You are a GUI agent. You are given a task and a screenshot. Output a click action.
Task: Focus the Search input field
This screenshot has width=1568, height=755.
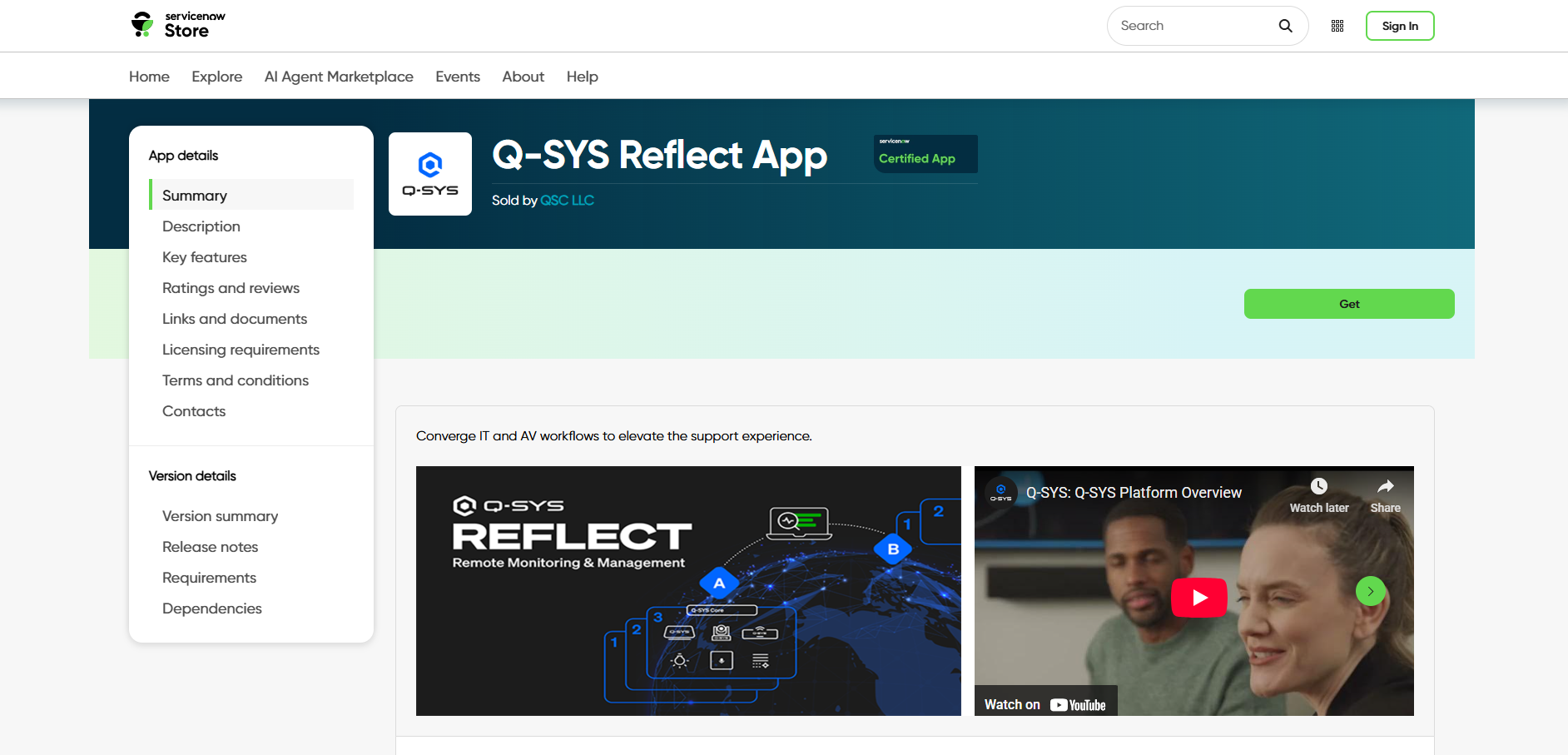pos(1193,26)
